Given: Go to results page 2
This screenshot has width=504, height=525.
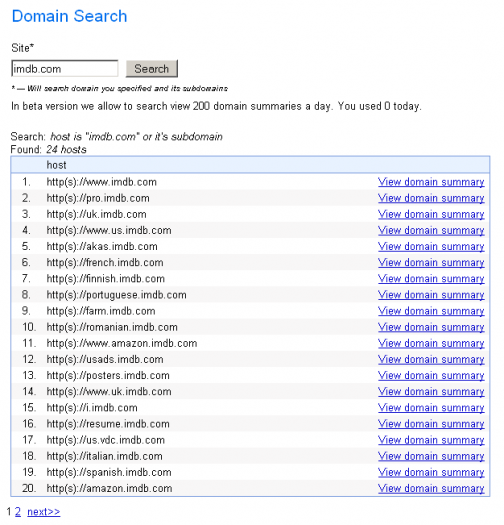Looking at the screenshot, I should click(18, 512).
